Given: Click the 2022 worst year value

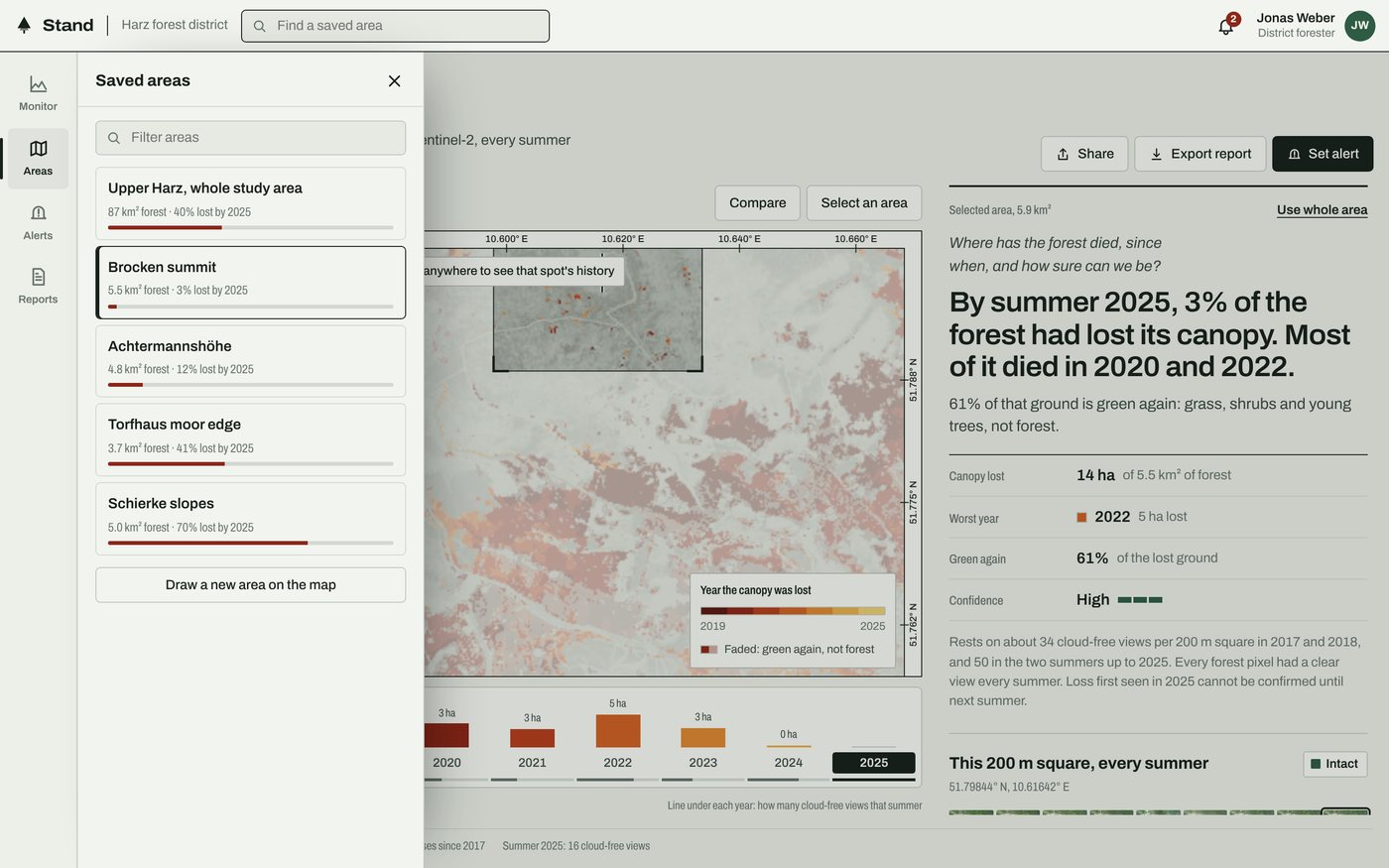Looking at the screenshot, I should [x=1112, y=517].
